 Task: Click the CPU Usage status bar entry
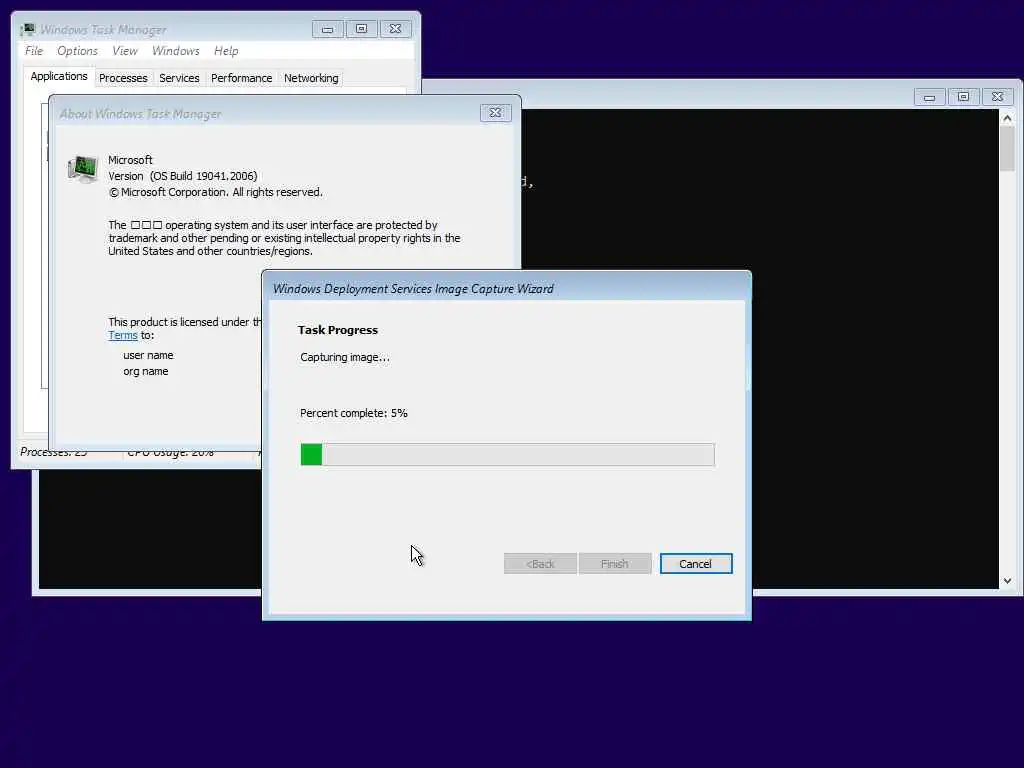pos(170,452)
